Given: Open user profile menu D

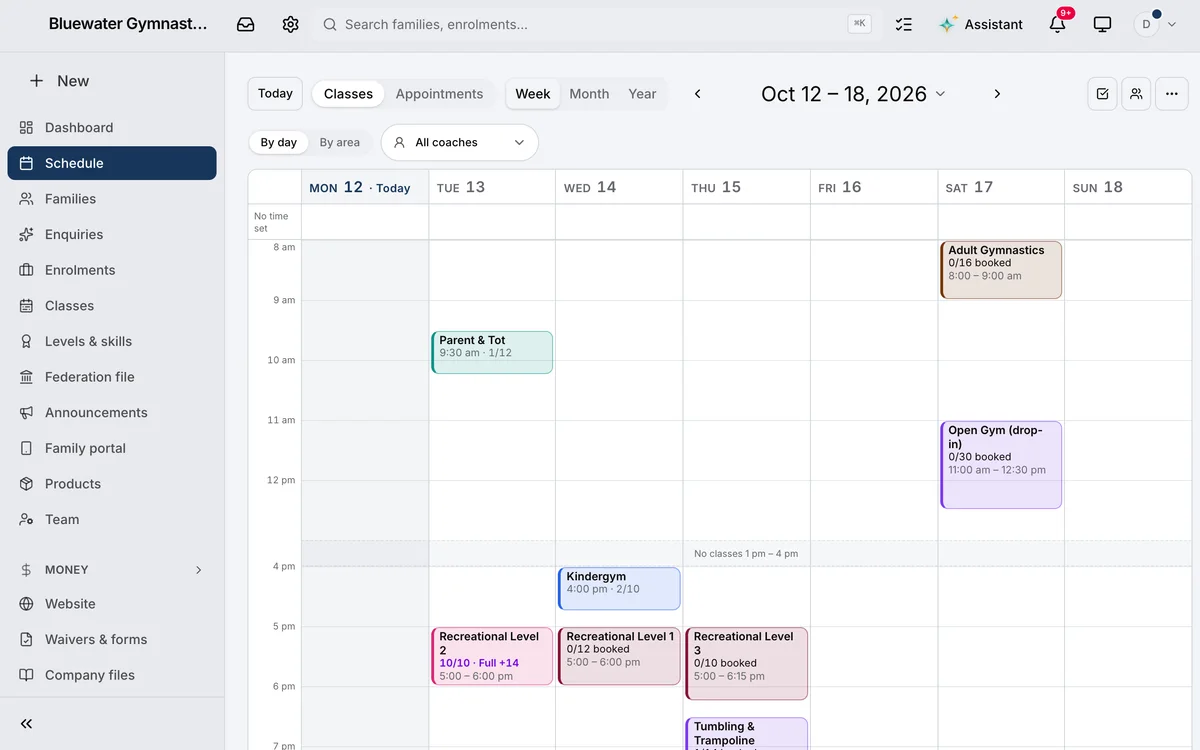Looking at the screenshot, I should coord(1154,24).
